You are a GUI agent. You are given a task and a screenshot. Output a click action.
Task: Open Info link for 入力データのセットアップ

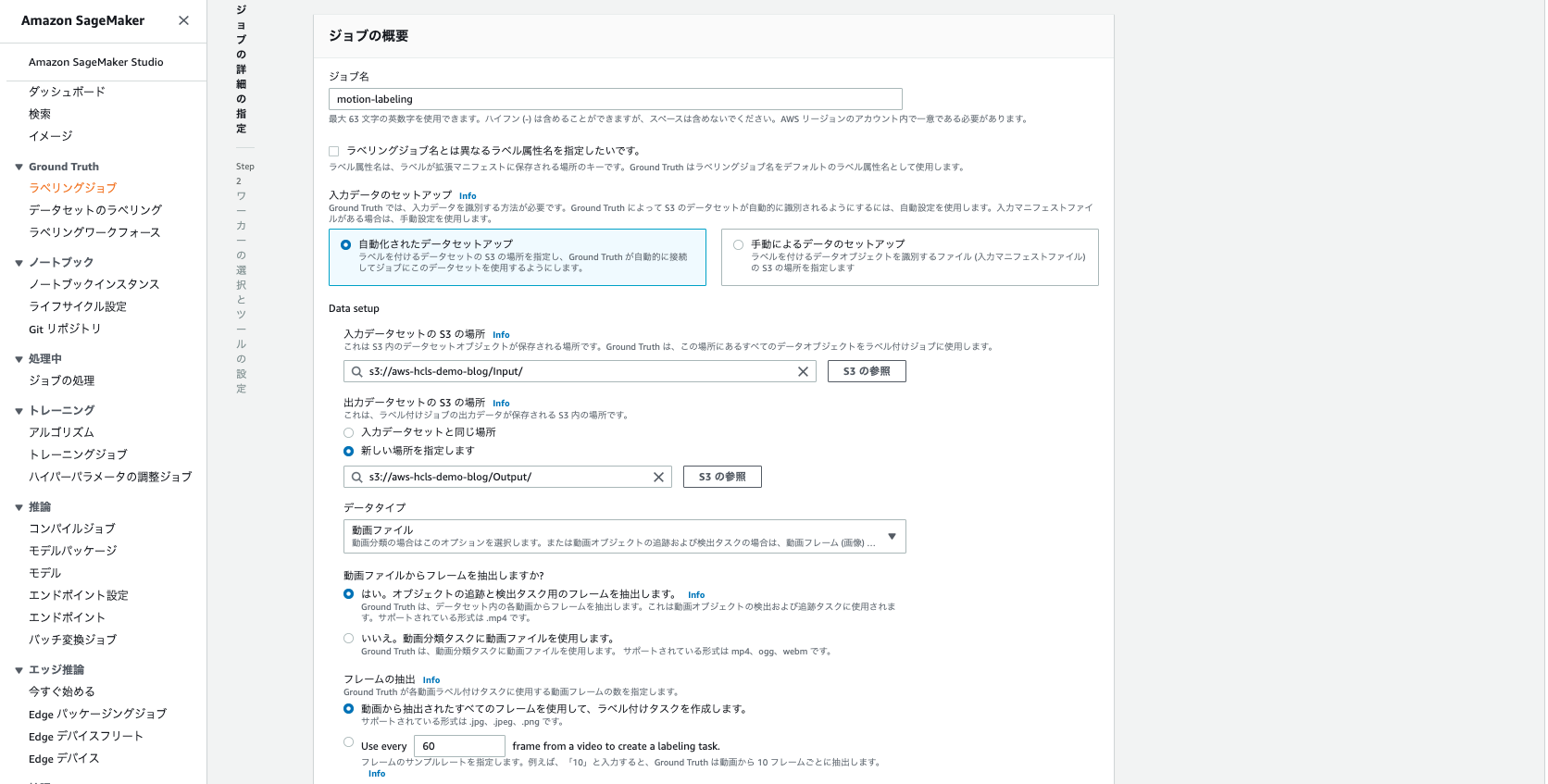468,196
